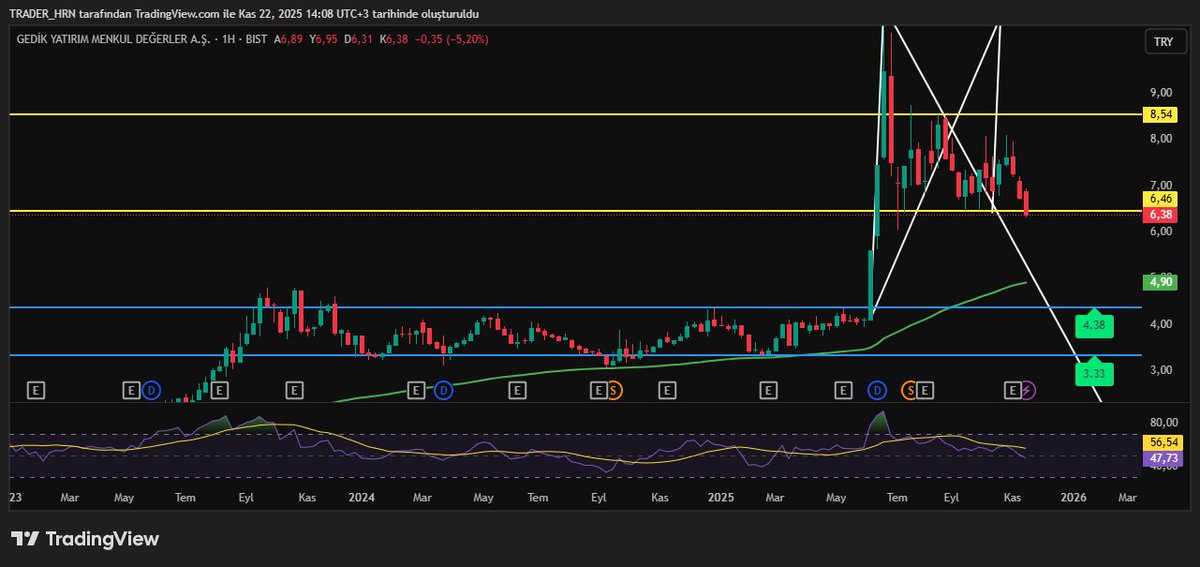The image size is (1200, 567).
Task: Click the GEDİK YATIRIM MENKUL DEĞERLER symbol title
Action: coord(112,39)
